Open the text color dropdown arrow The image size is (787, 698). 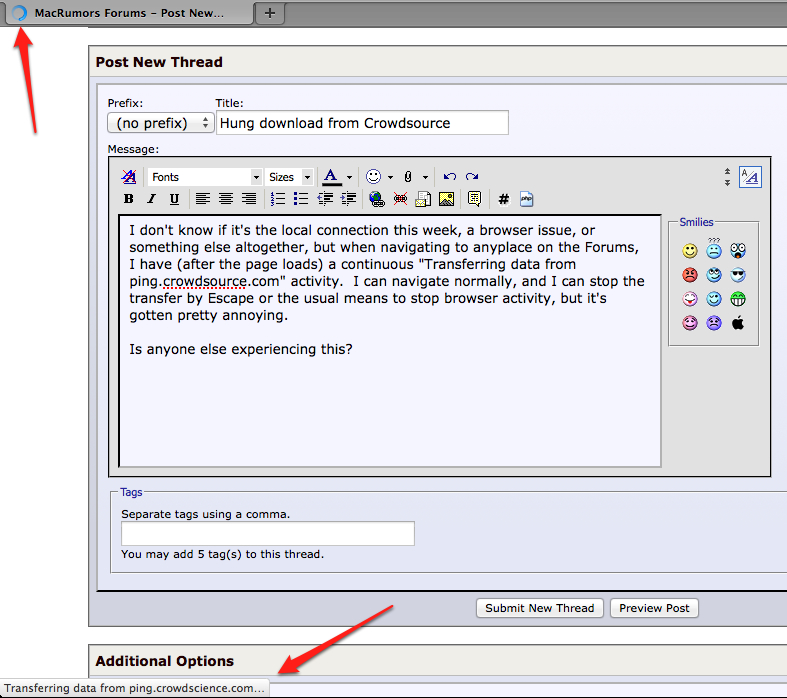349,177
